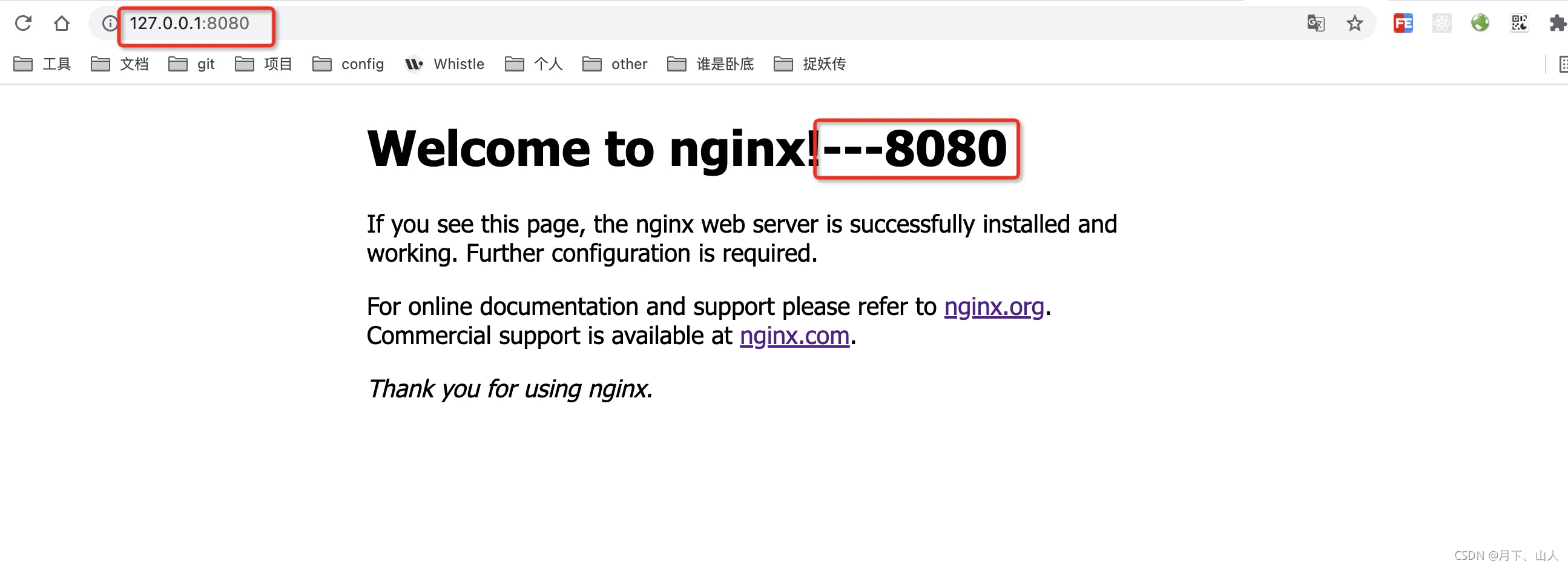Open the React developer tools extension icon
This screenshot has width=1568, height=567.
click(1441, 23)
